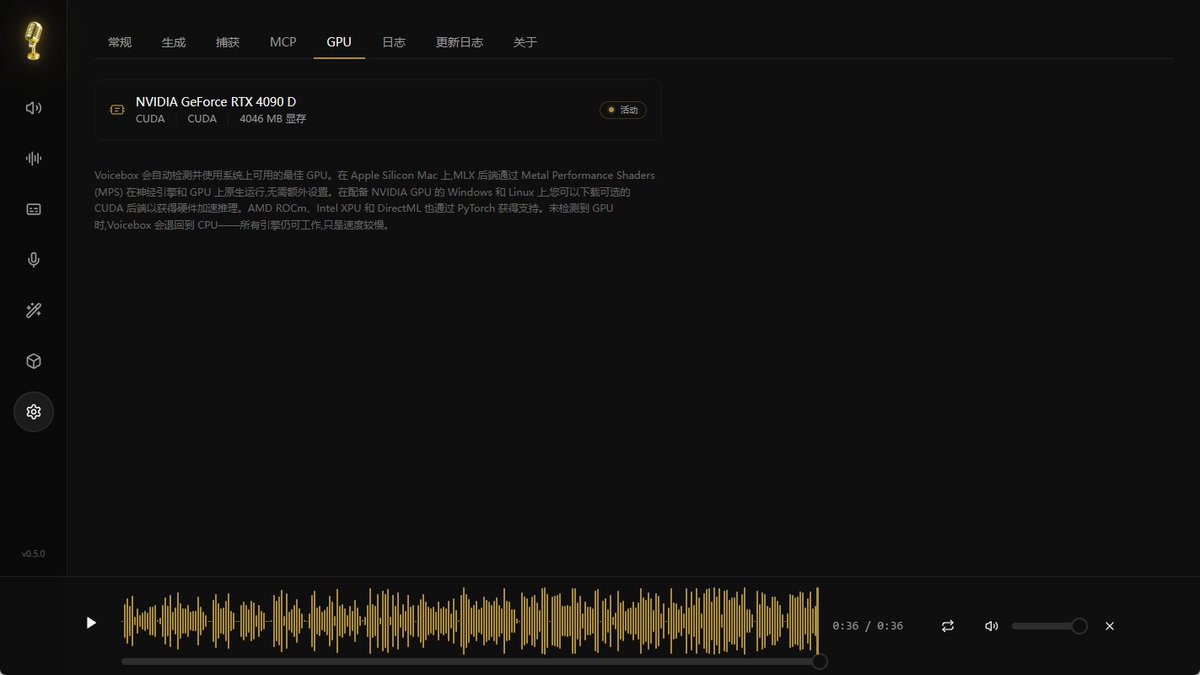Open the magic wand effects icon
Image resolution: width=1200 pixels, height=675 pixels.
(x=34, y=311)
